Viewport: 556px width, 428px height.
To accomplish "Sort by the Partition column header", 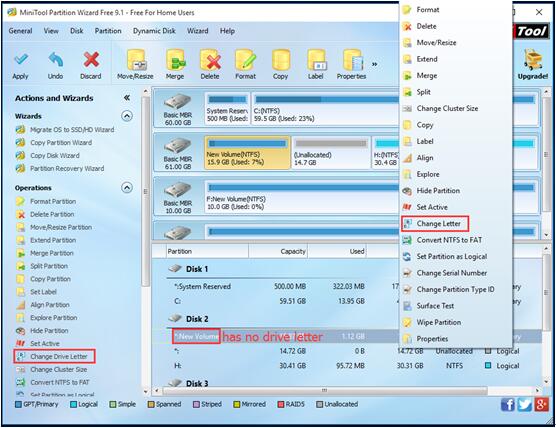I will (x=207, y=251).
